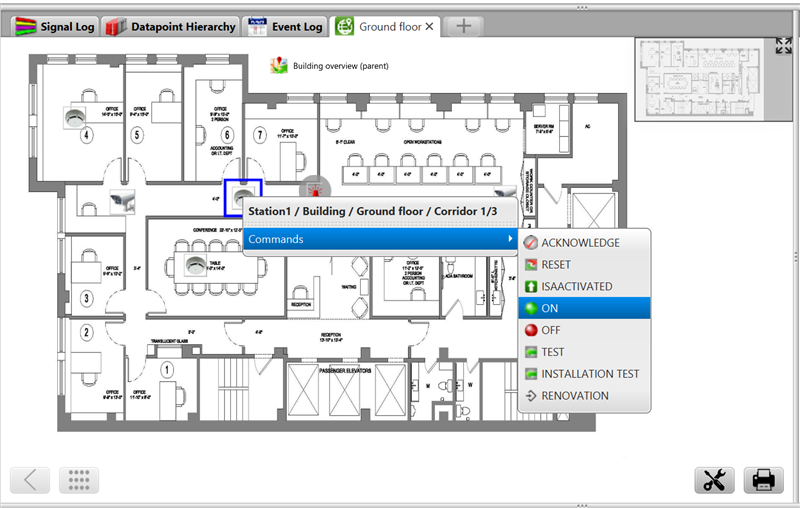Select the ON command
The image size is (800, 508).
(x=550, y=309)
